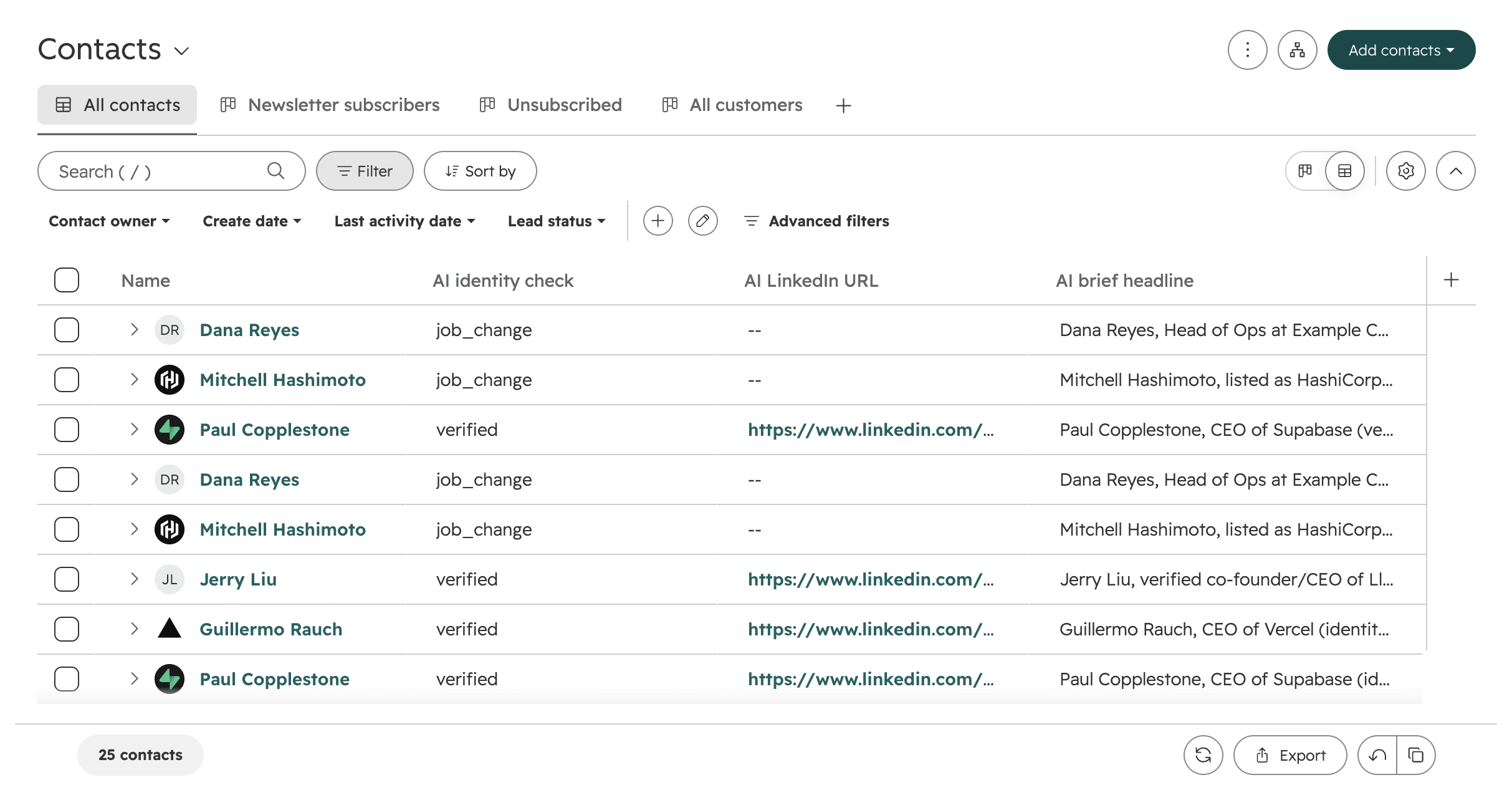Click the Search input field
Screen dimensions: 1512x795
[171, 171]
